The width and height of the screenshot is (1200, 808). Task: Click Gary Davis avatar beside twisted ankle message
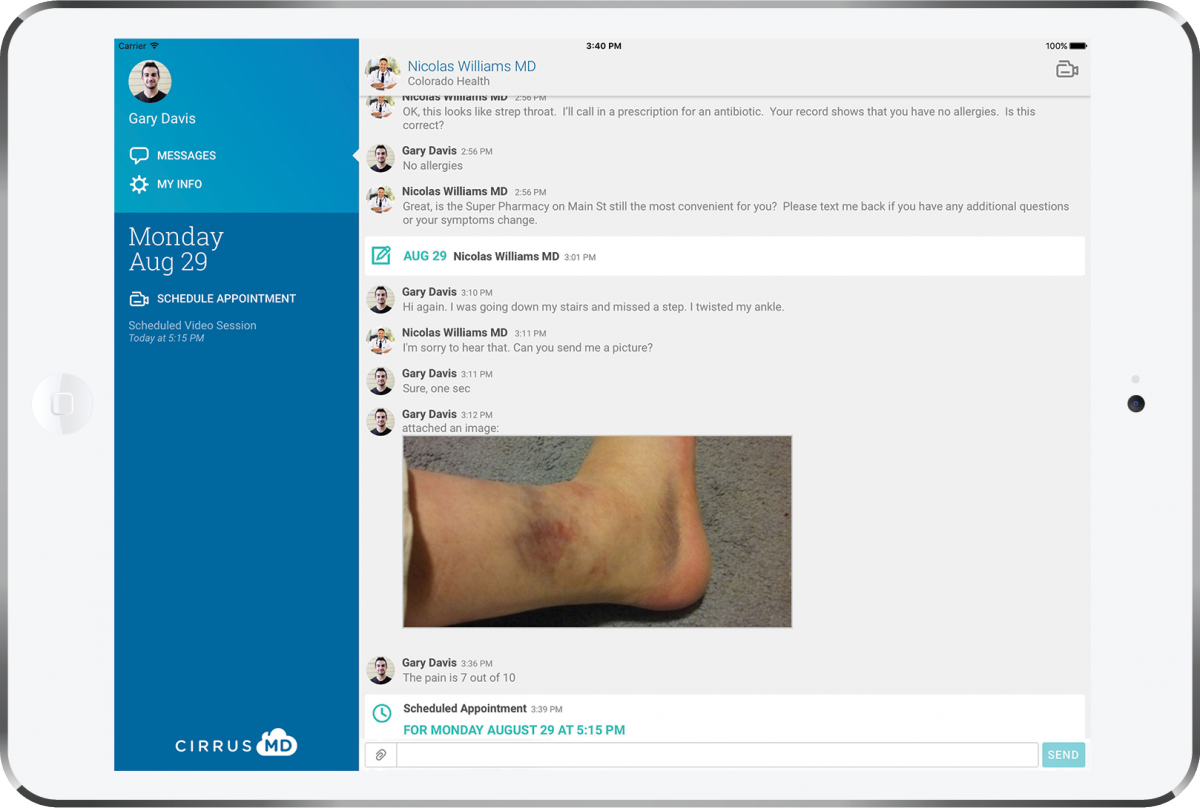(380, 299)
